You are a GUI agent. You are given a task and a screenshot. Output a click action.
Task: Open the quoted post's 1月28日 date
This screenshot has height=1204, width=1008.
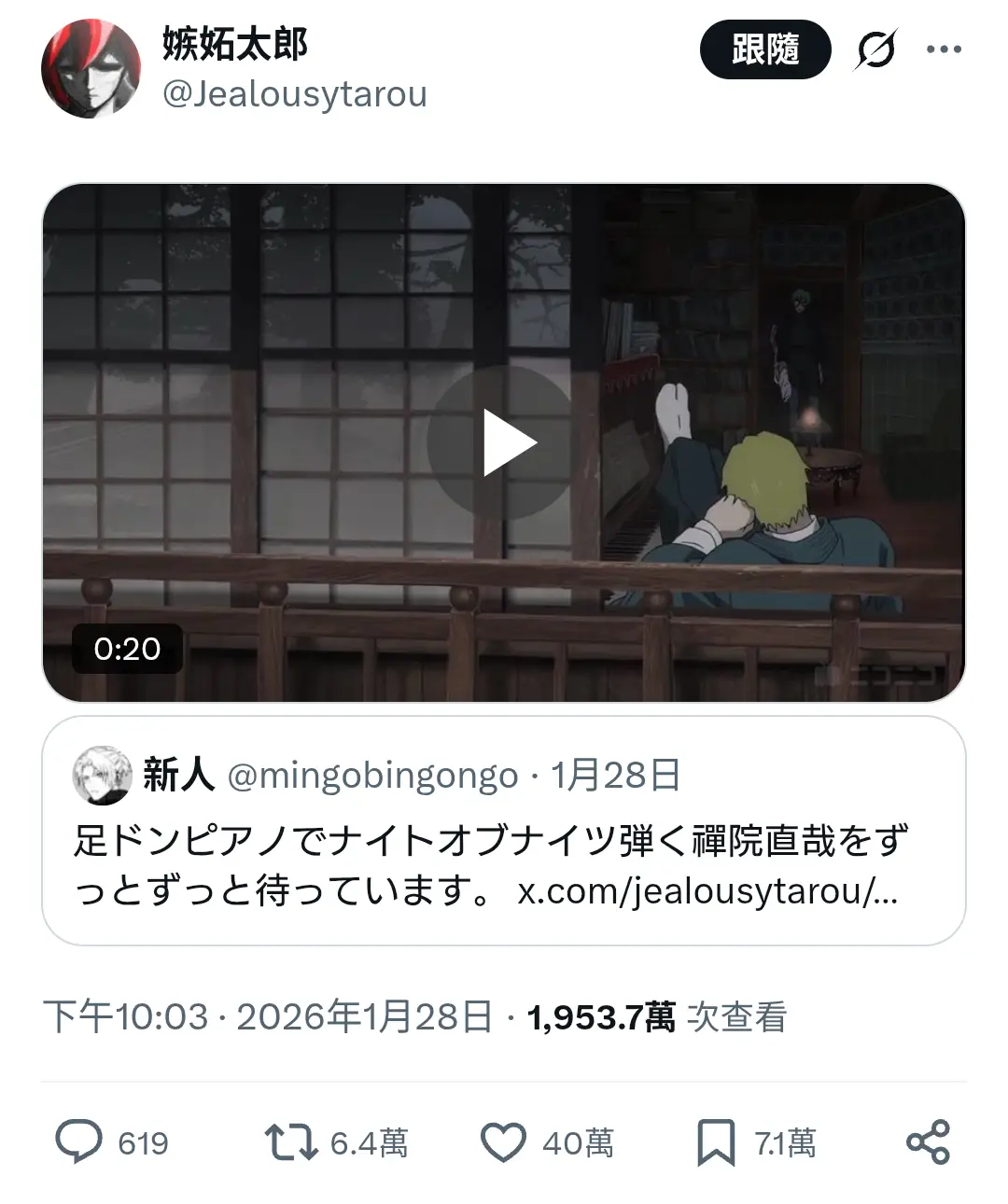(615, 776)
